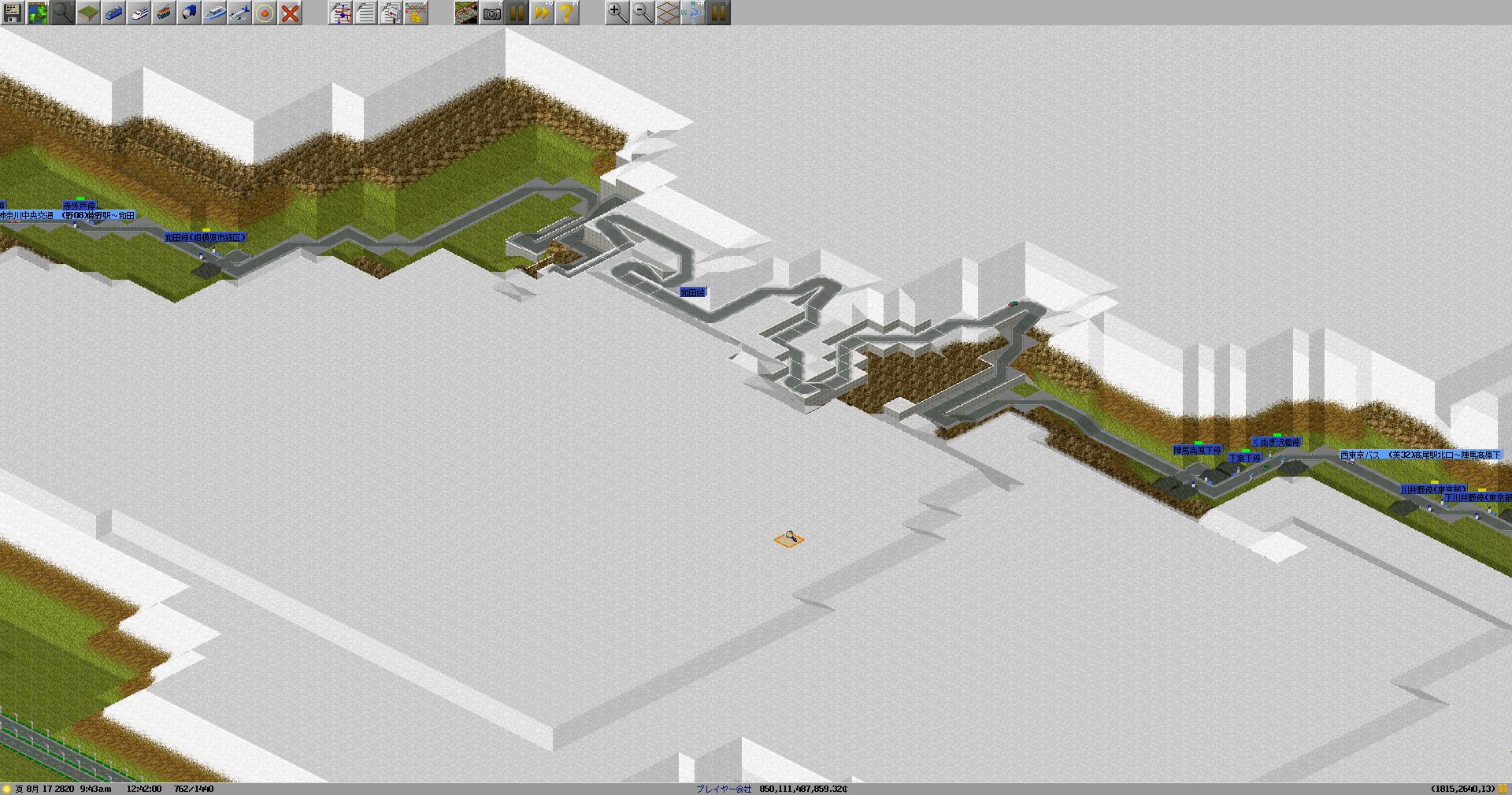Open the map edit tools icon
This screenshot has height=795, width=1512.
[x=466, y=13]
